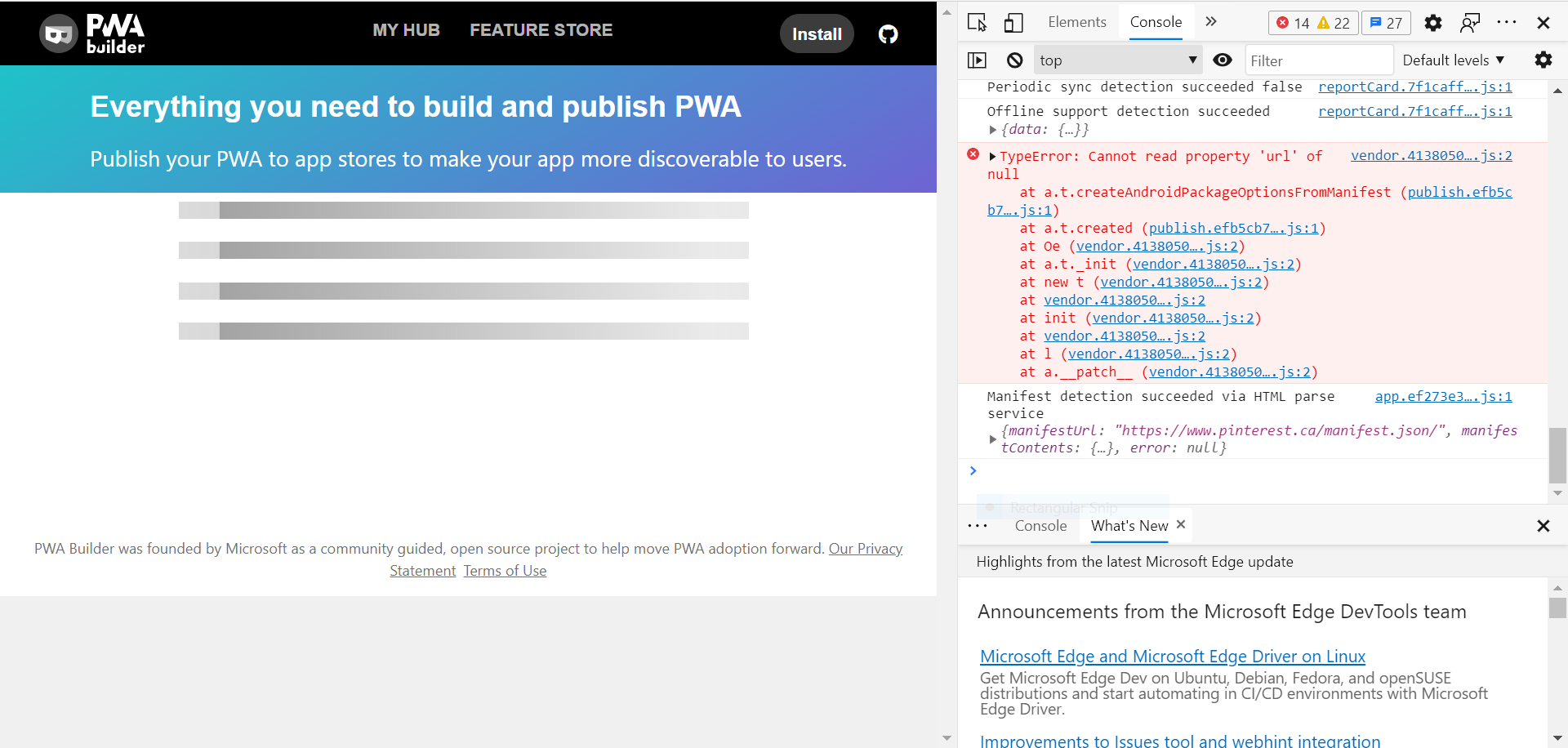This screenshot has height=748, width=1568.
Task: Expand the manifestUrl data object
Action: point(993,439)
